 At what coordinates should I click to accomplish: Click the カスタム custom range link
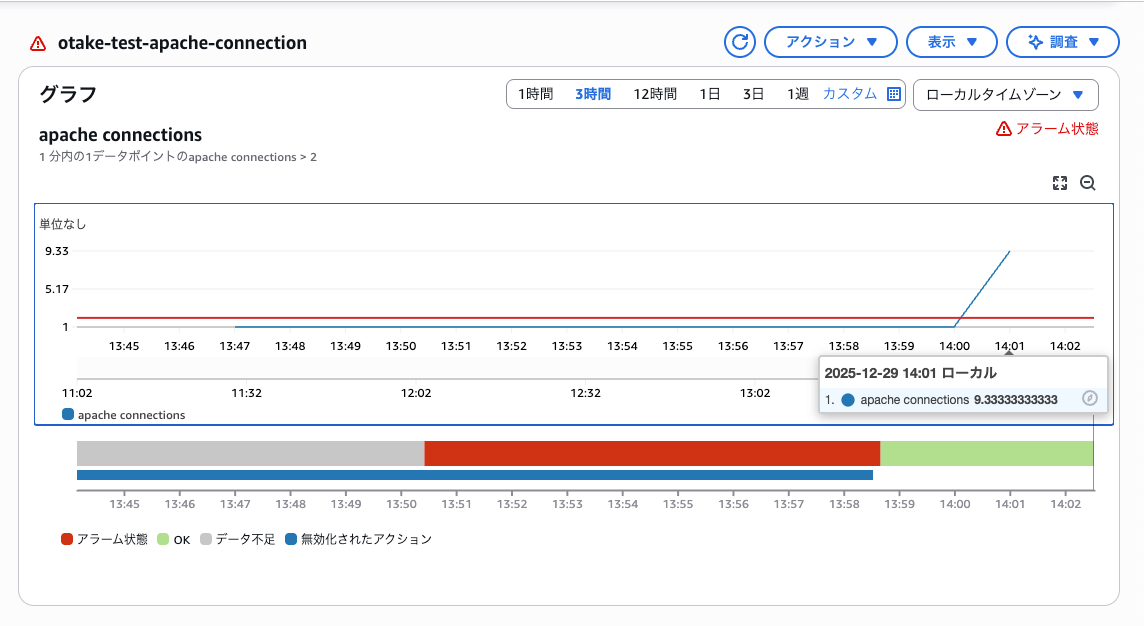(849, 94)
